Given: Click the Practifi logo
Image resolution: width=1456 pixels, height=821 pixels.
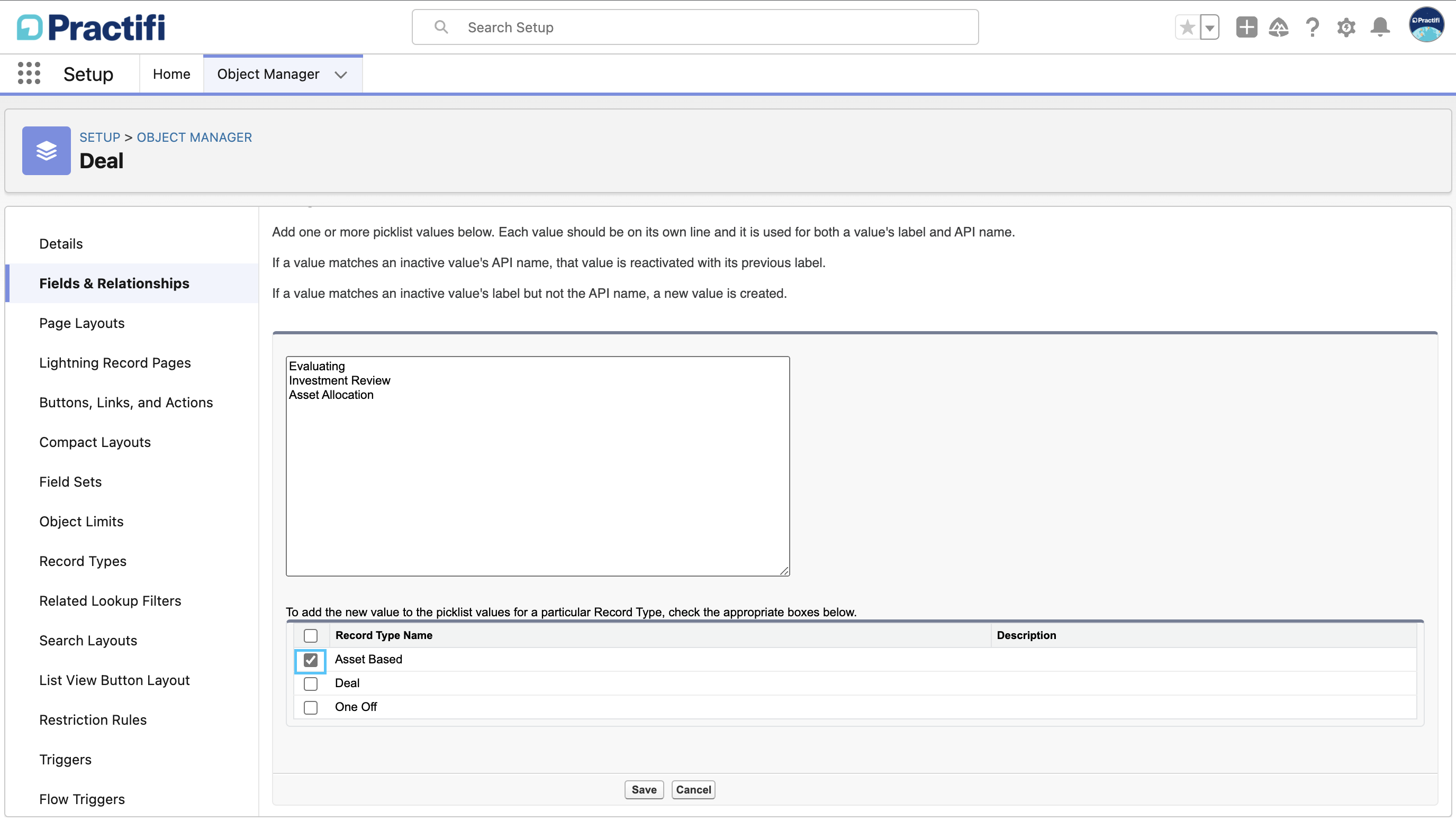Looking at the screenshot, I should (91, 27).
